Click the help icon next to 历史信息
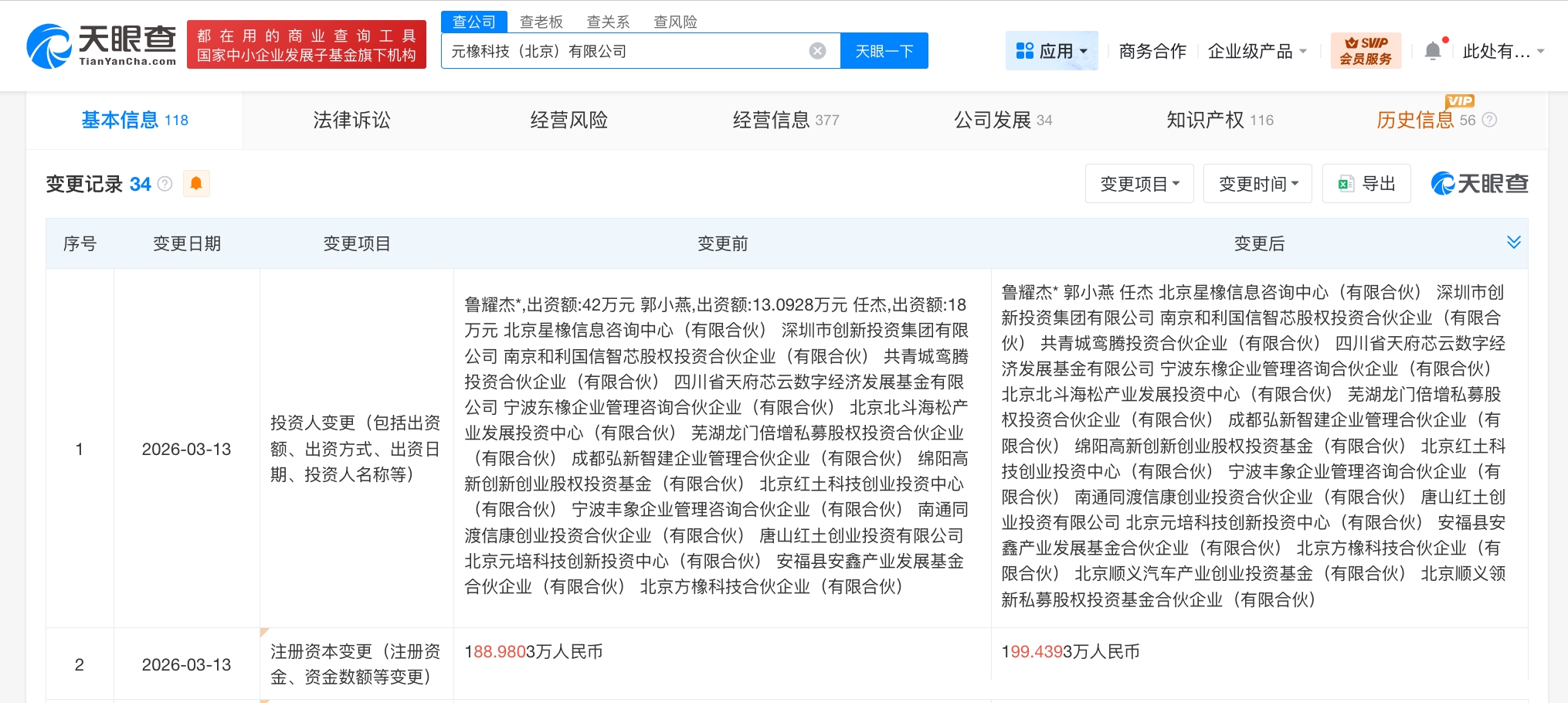This screenshot has height=703, width=1568. tap(1490, 120)
